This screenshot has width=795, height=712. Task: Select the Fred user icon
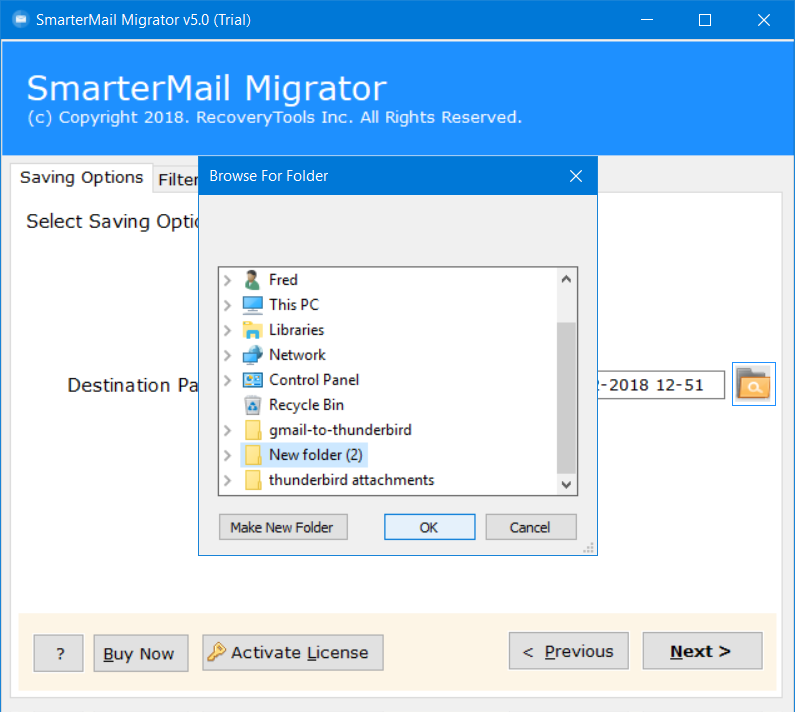coord(252,280)
